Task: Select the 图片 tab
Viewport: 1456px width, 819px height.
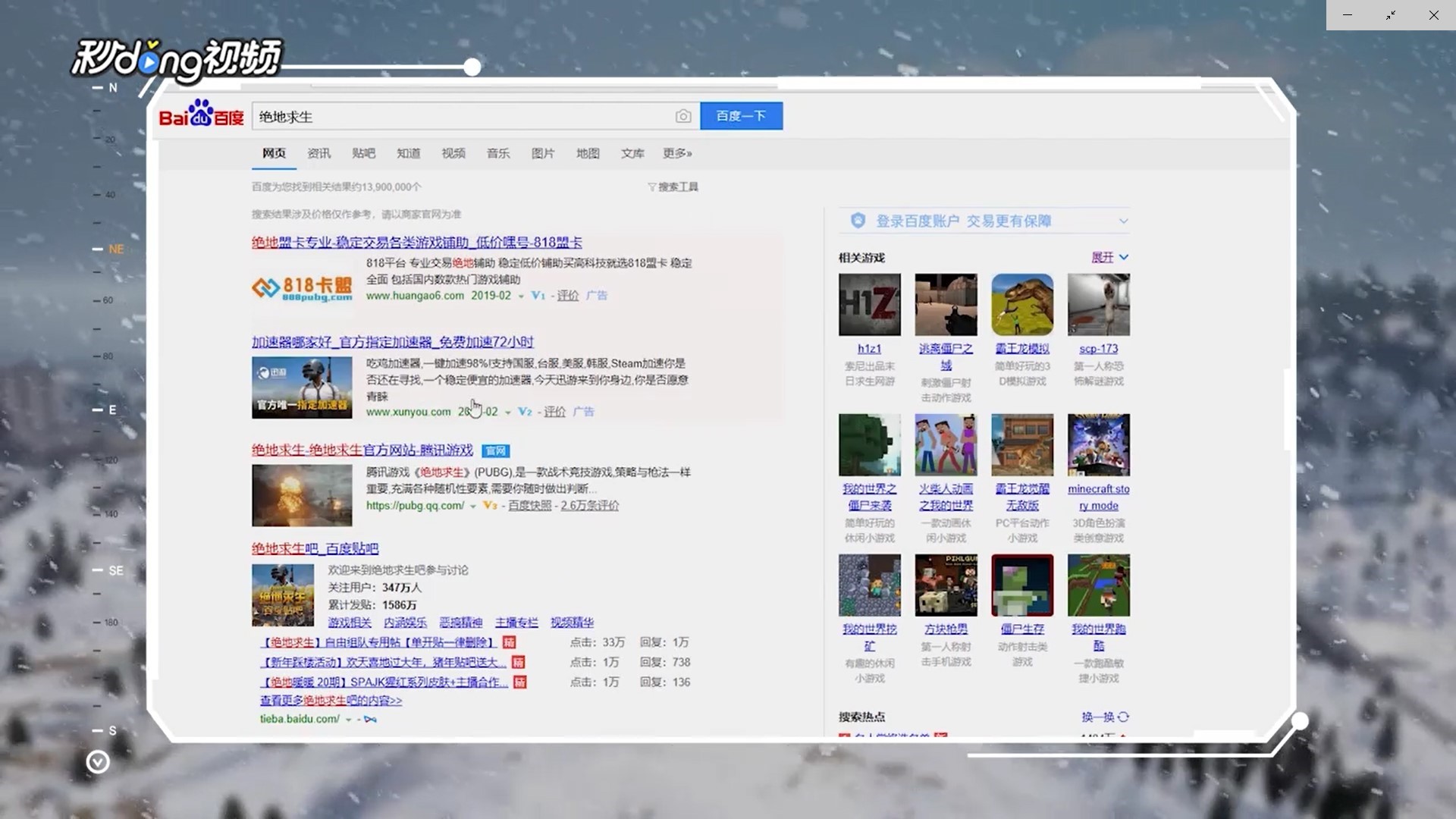Action: [x=543, y=153]
